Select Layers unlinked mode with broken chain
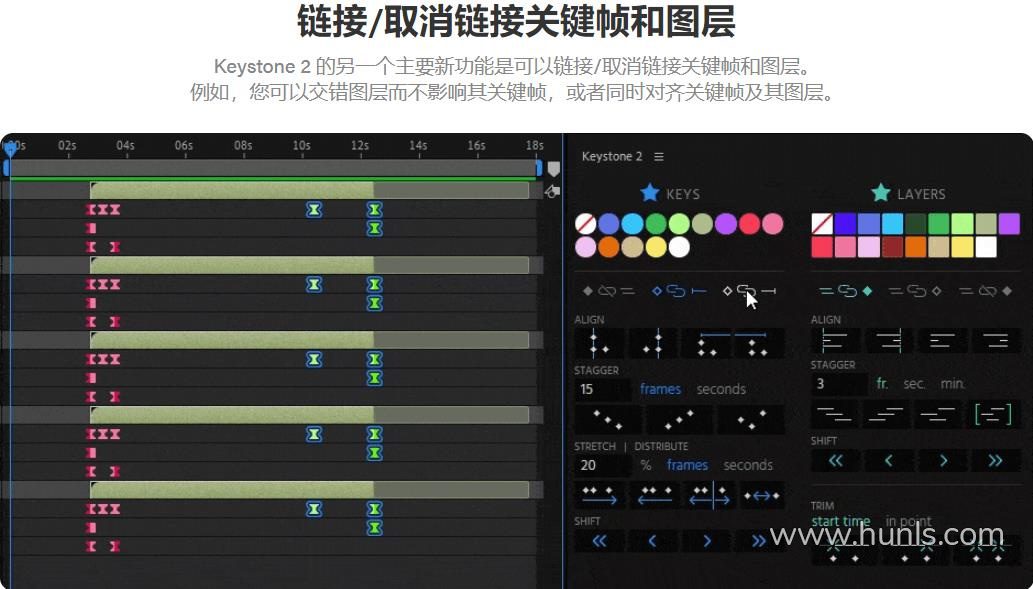The width and height of the screenshot is (1033, 589). [x=986, y=291]
